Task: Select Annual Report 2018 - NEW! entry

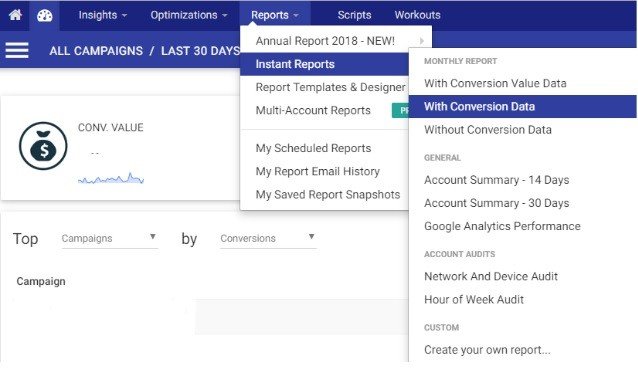Action: [x=325, y=41]
